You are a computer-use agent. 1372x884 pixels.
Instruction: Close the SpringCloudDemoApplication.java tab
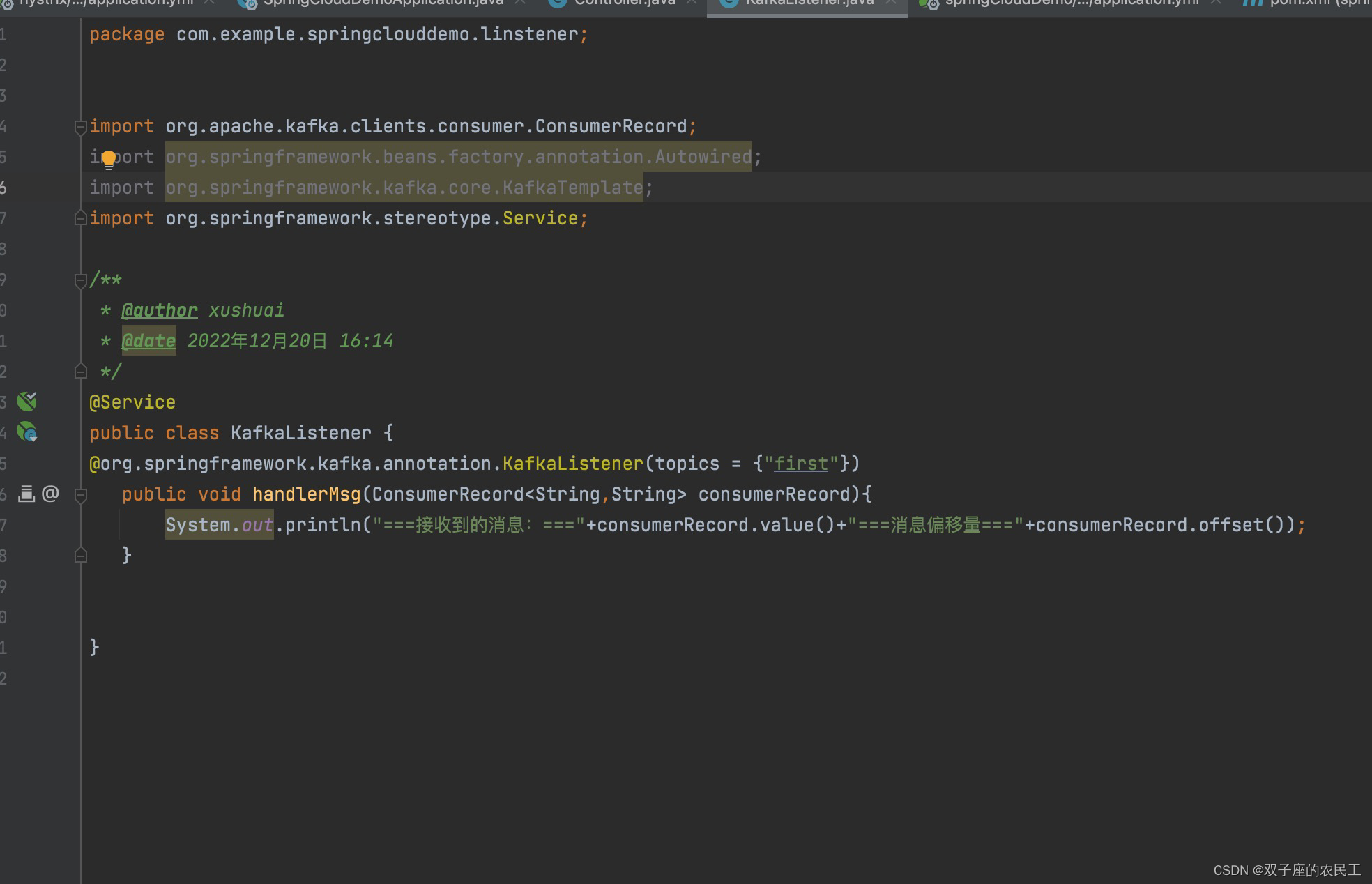pyautogui.click(x=520, y=3)
